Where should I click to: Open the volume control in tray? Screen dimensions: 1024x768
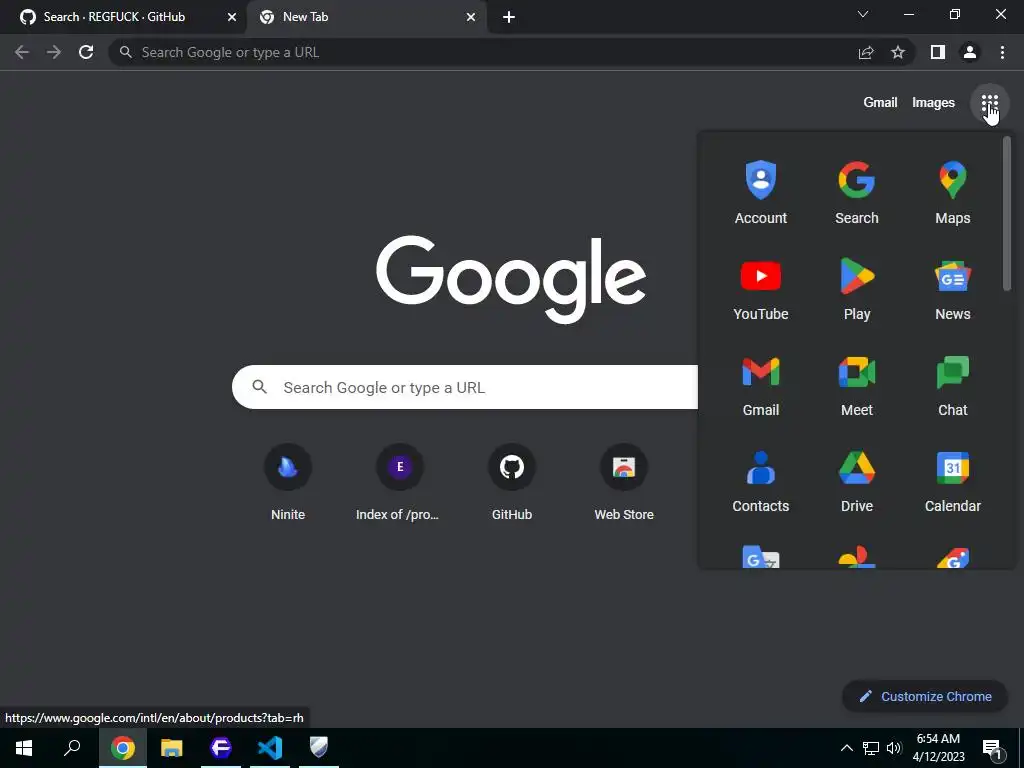click(894, 748)
